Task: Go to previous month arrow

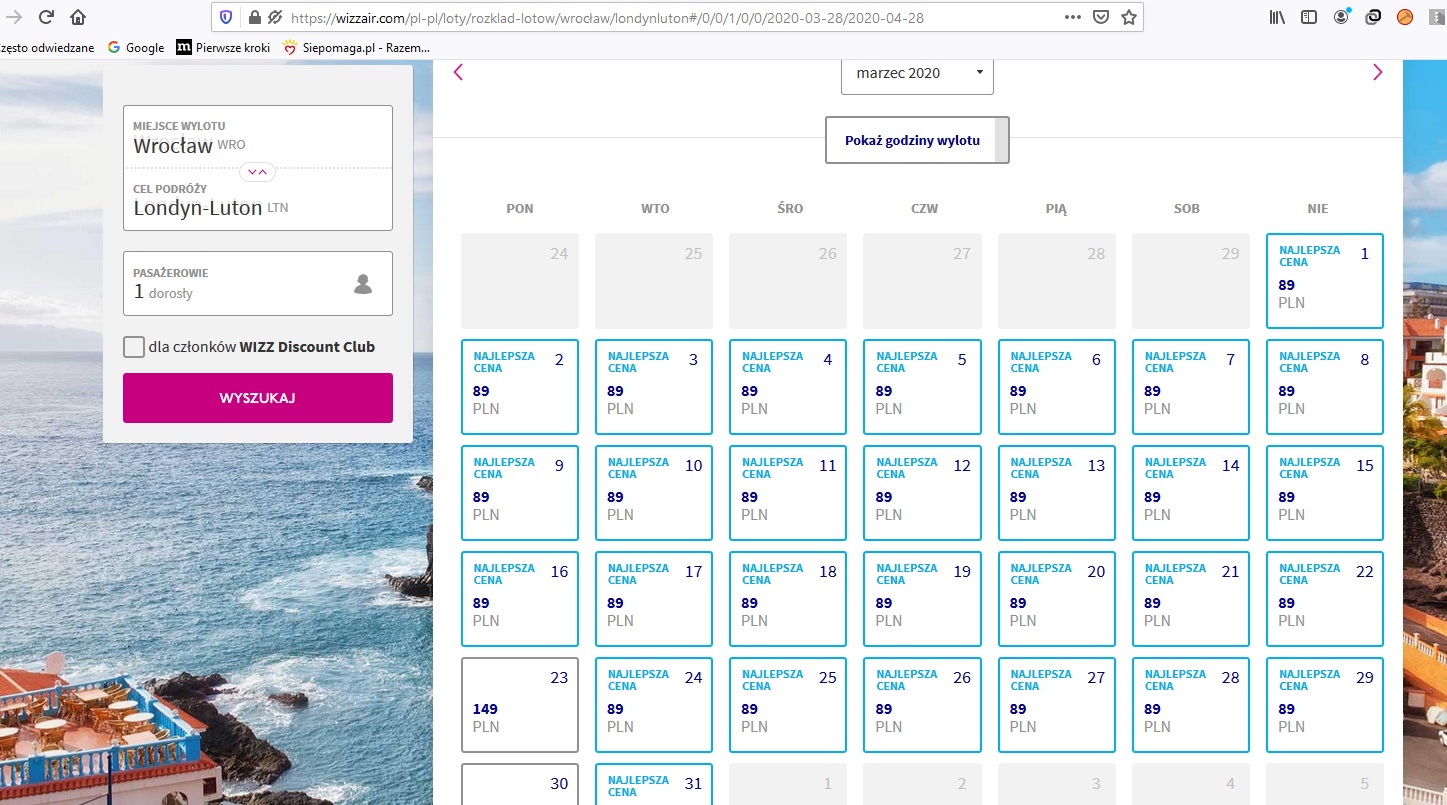Action: coord(458,72)
